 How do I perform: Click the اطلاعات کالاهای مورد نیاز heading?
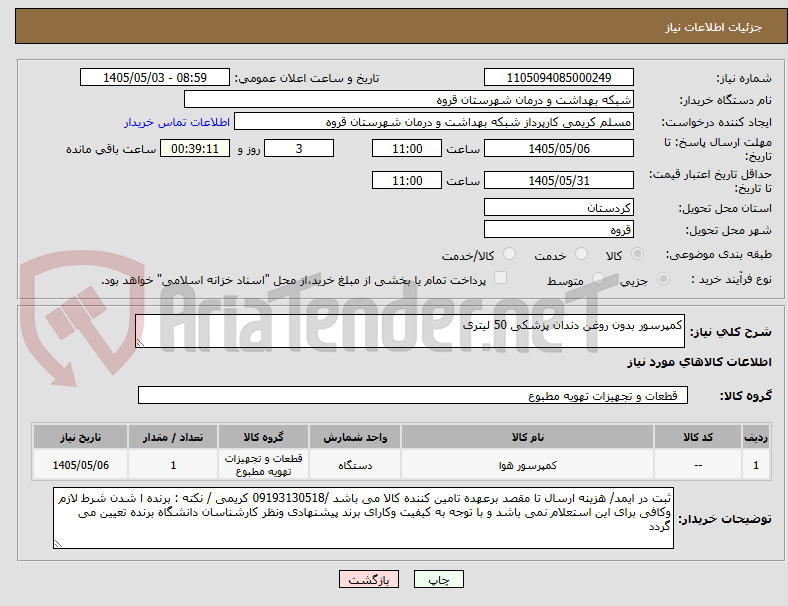[x=699, y=362]
